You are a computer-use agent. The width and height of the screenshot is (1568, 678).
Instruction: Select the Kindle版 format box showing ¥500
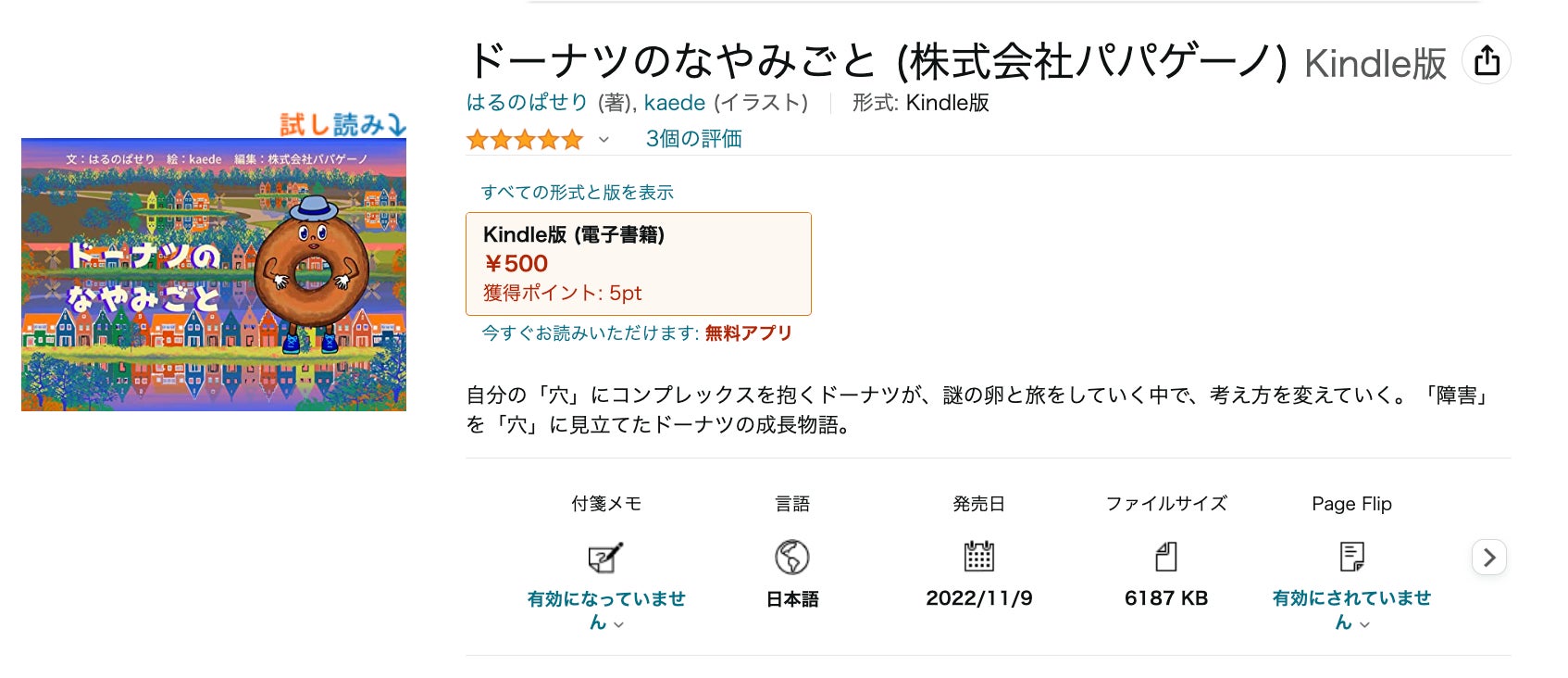point(639,263)
